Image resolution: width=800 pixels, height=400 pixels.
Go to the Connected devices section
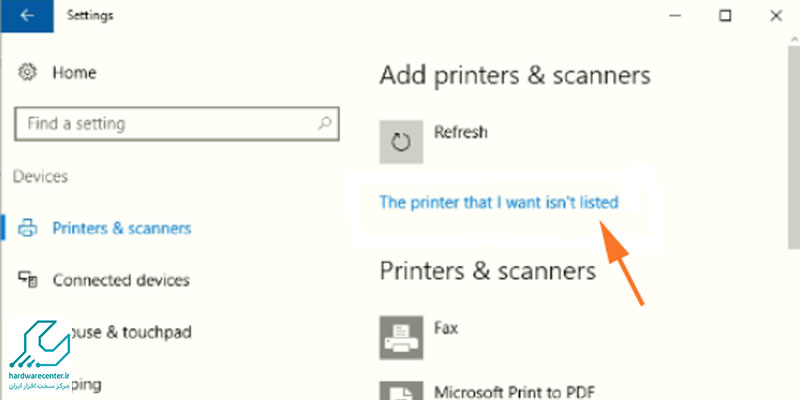click(121, 280)
